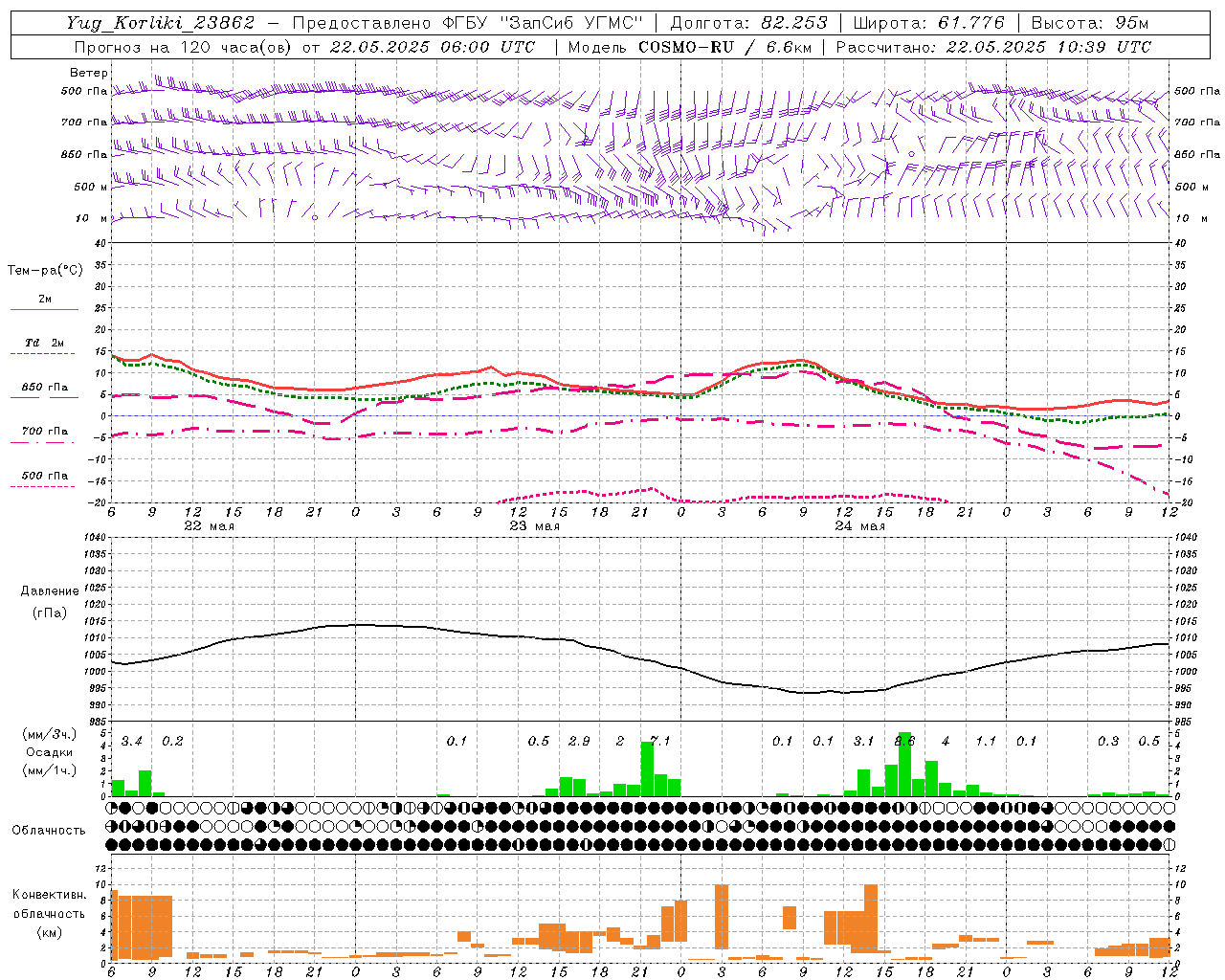The height and width of the screenshot is (980, 1225).
Task: Select the Тем-ра(°C) panel label
Action: pos(45,271)
